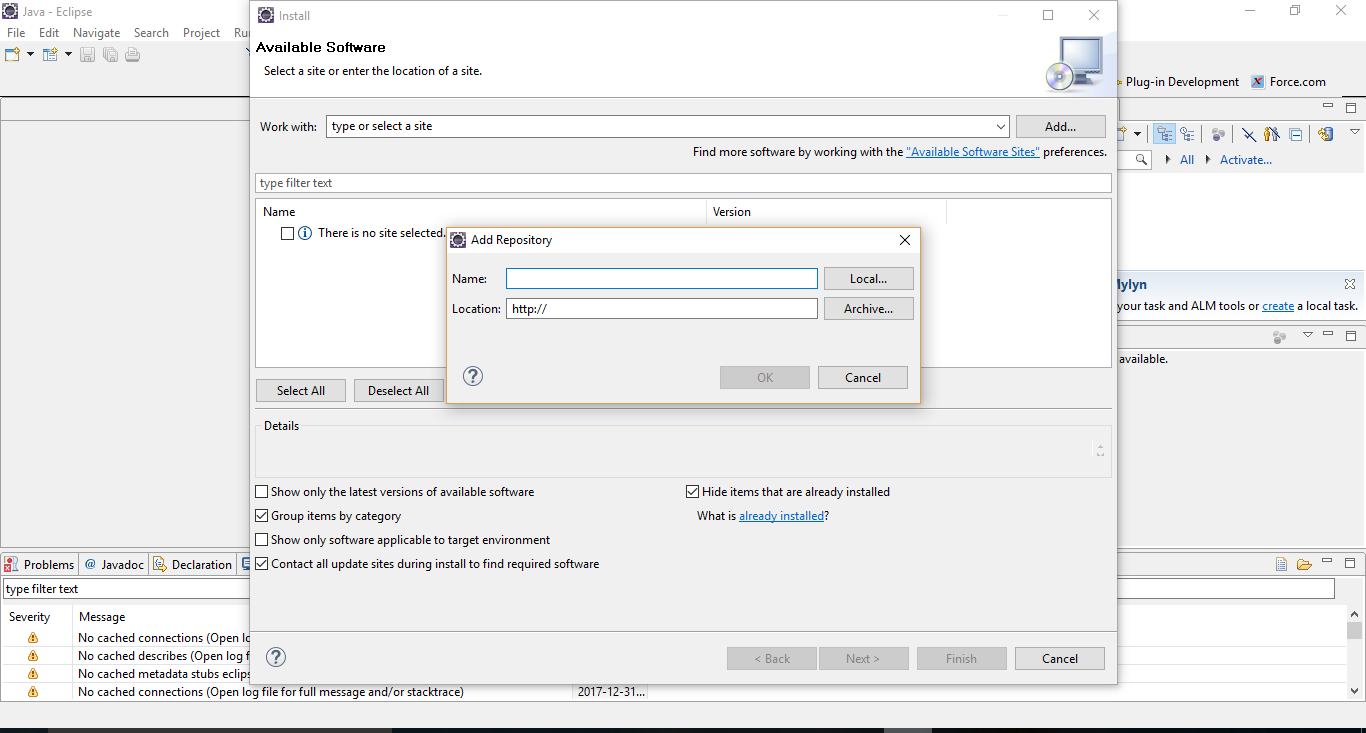Image resolution: width=1366 pixels, height=733 pixels.
Task: Uncheck Hide items that are already installed
Action: tap(692, 492)
